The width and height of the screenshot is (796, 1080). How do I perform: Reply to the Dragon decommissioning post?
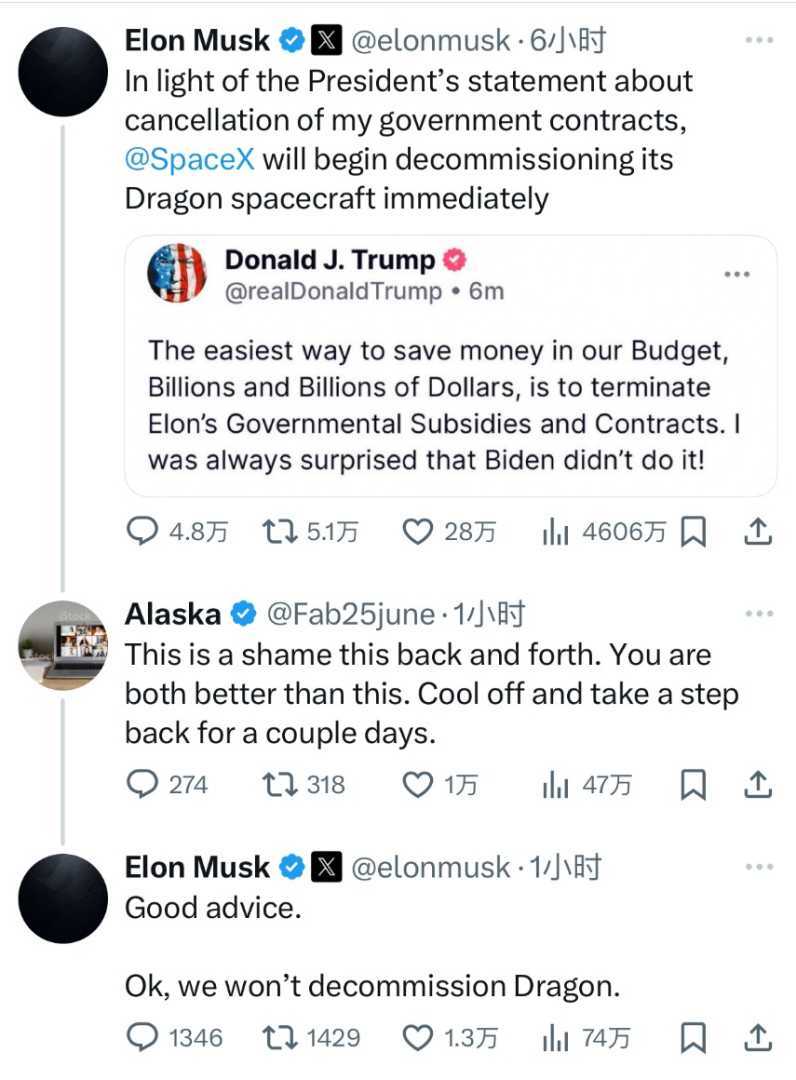tap(145, 532)
